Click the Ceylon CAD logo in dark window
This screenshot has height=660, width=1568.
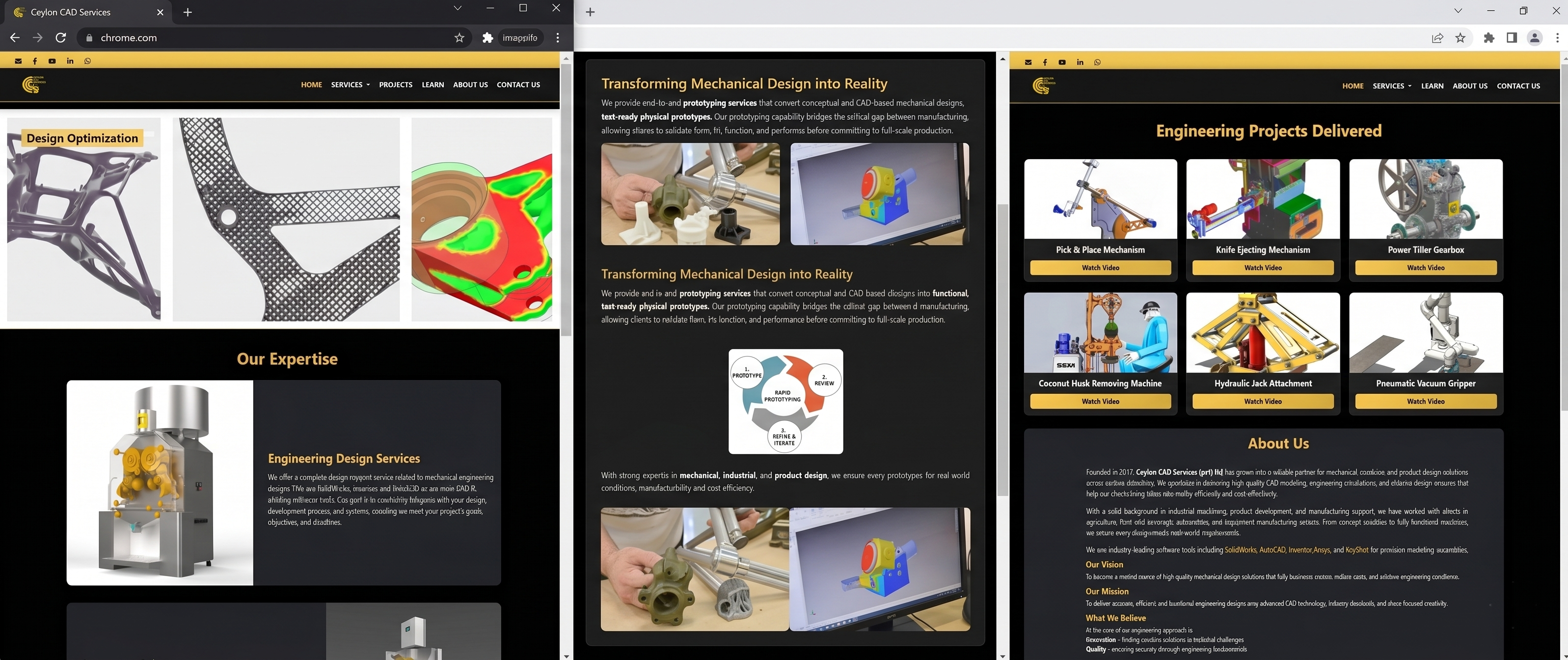(x=33, y=84)
